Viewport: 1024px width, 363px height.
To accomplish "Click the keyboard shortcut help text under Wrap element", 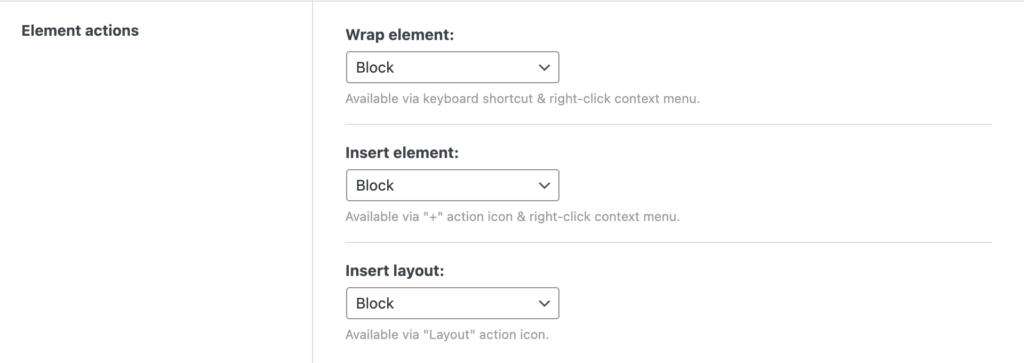I will (x=522, y=99).
